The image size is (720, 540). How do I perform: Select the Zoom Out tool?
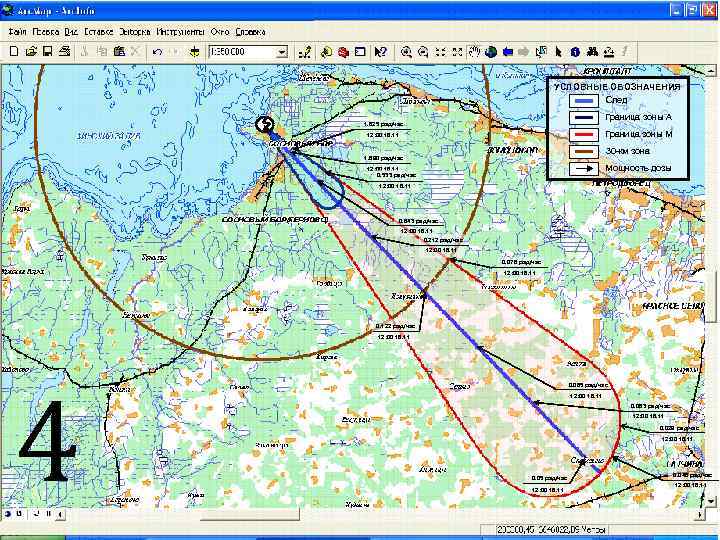pyautogui.click(x=423, y=52)
